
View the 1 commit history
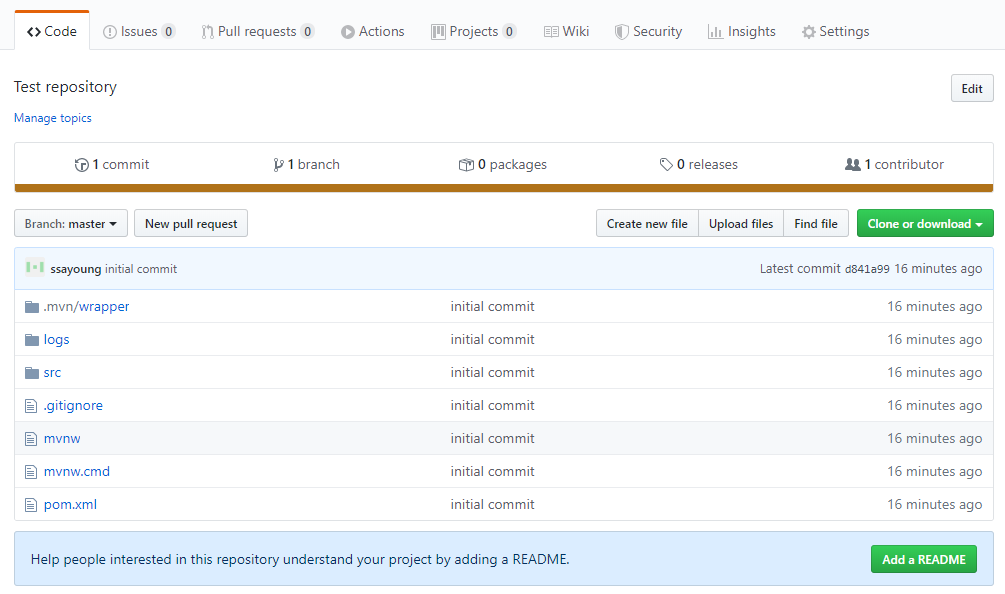pos(112,165)
